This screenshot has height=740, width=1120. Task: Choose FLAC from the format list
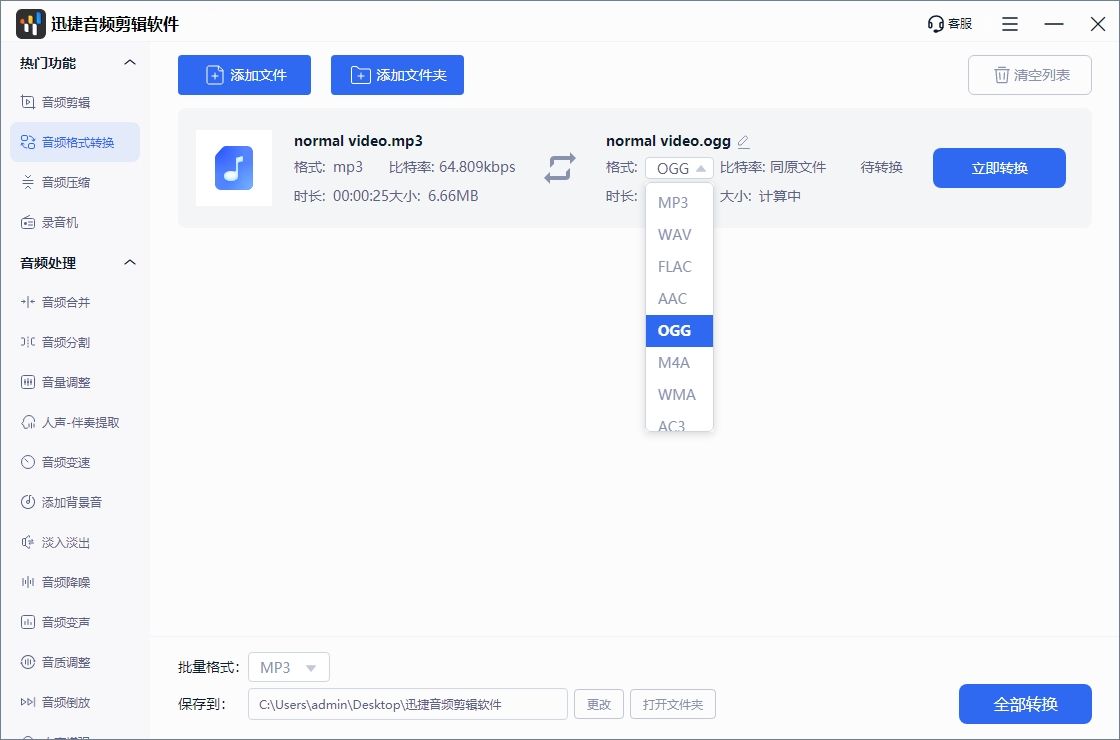[x=679, y=266]
